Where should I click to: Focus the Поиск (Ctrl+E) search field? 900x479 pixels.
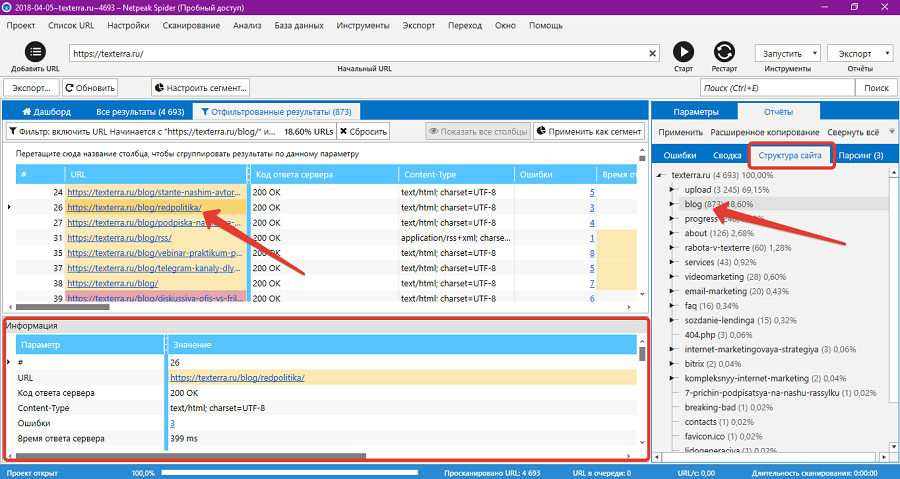tap(777, 88)
